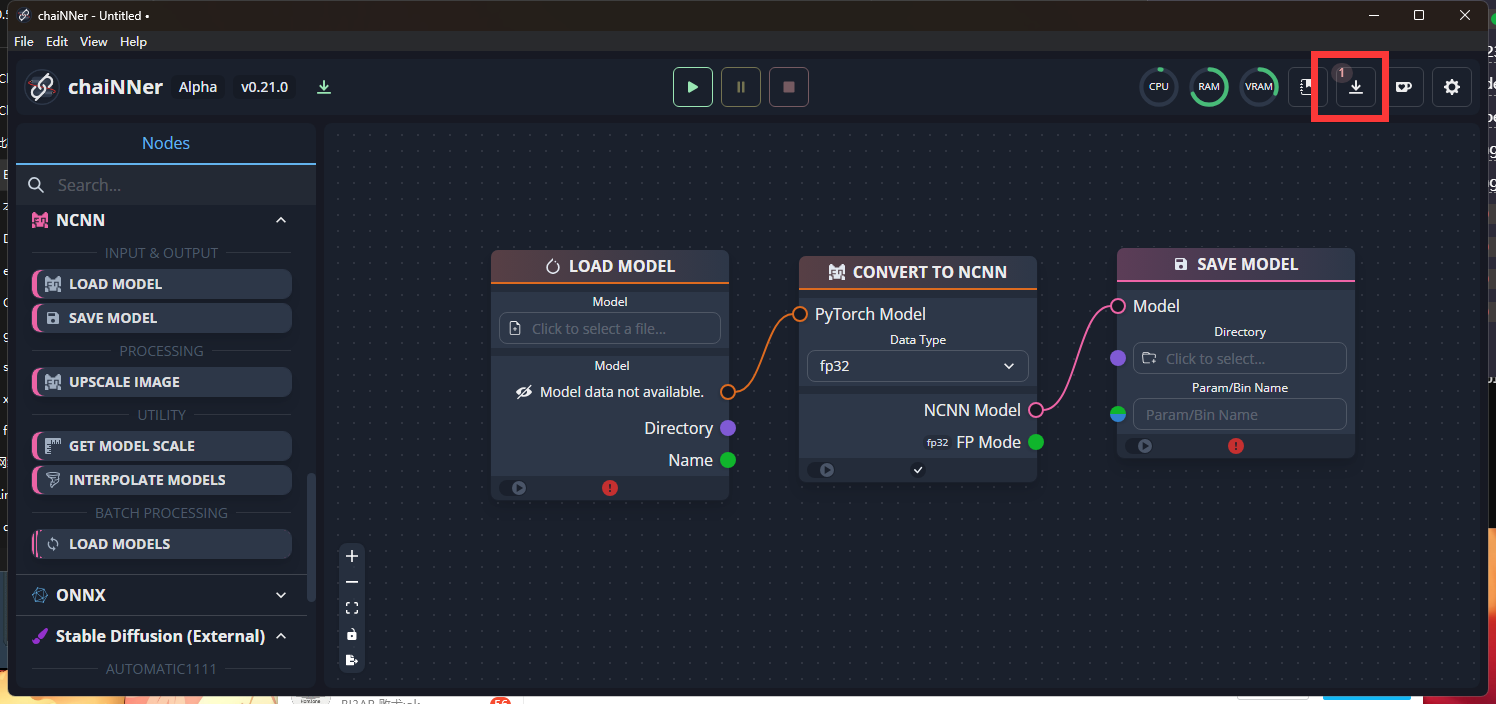Open the dependency manager download icon

click(x=1356, y=87)
